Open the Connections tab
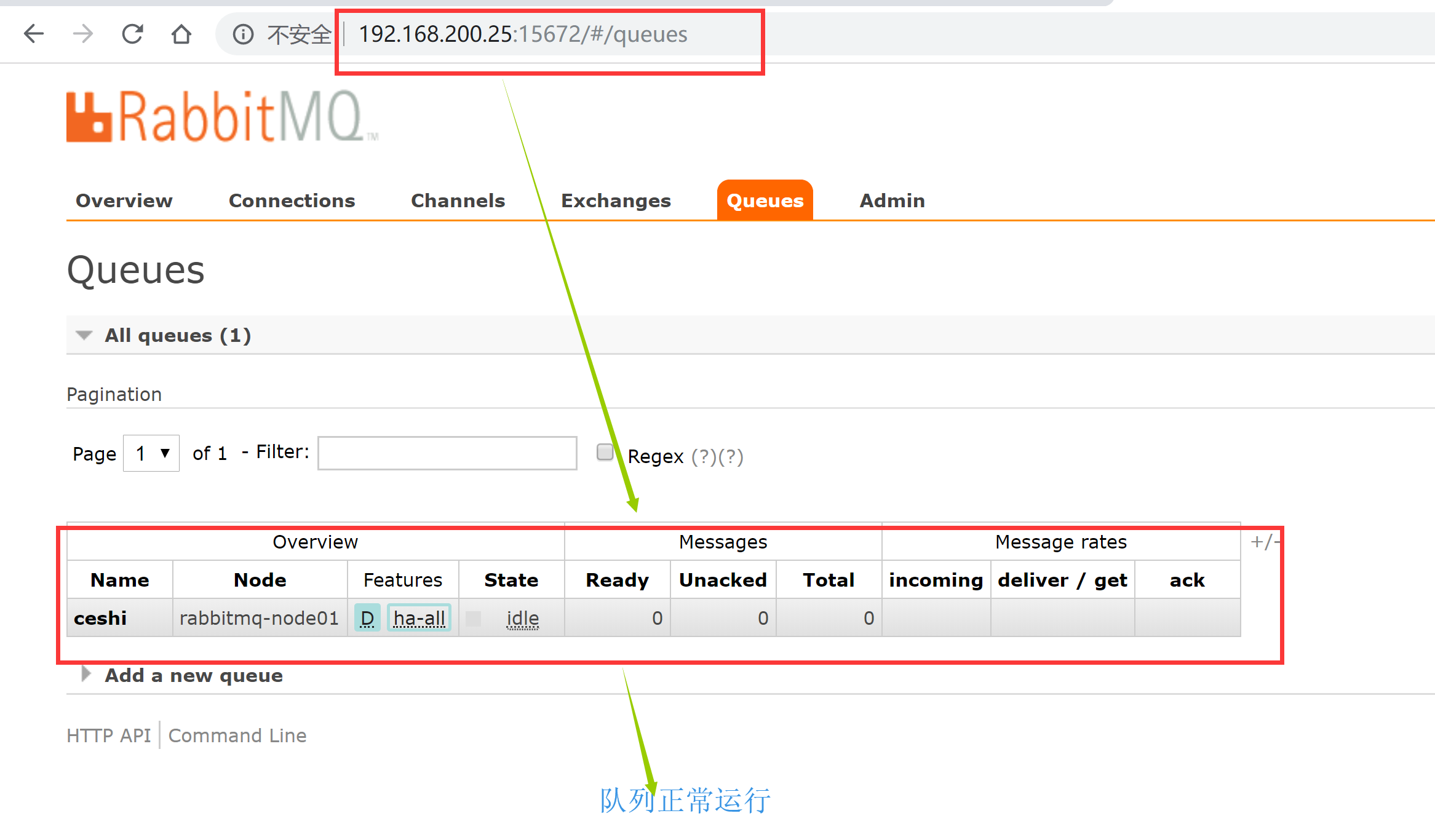The width and height of the screenshot is (1435, 840). tap(292, 200)
